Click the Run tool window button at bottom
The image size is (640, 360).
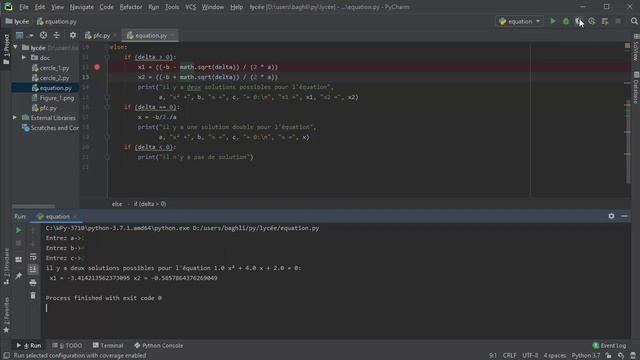(29, 345)
